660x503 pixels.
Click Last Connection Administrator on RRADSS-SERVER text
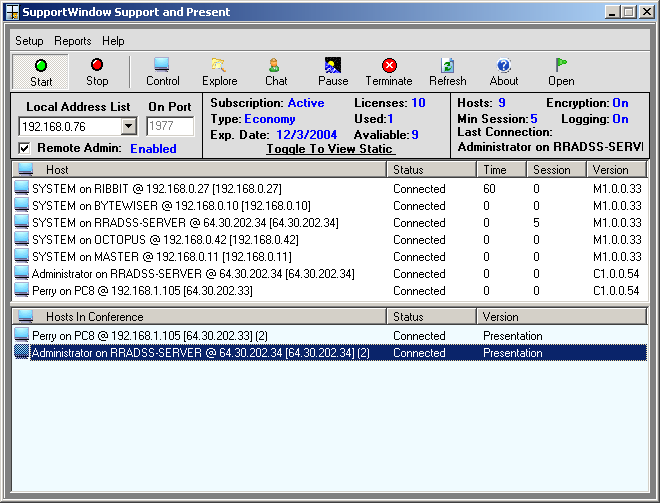point(550,147)
